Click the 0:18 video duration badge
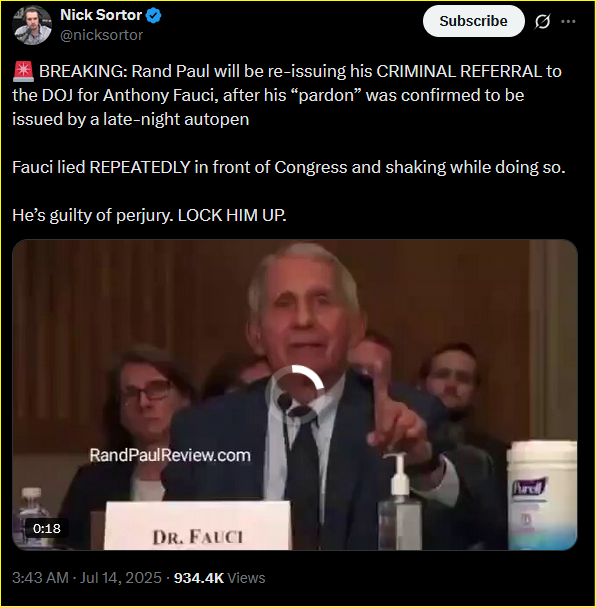The image size is (596, 607). 47,528
